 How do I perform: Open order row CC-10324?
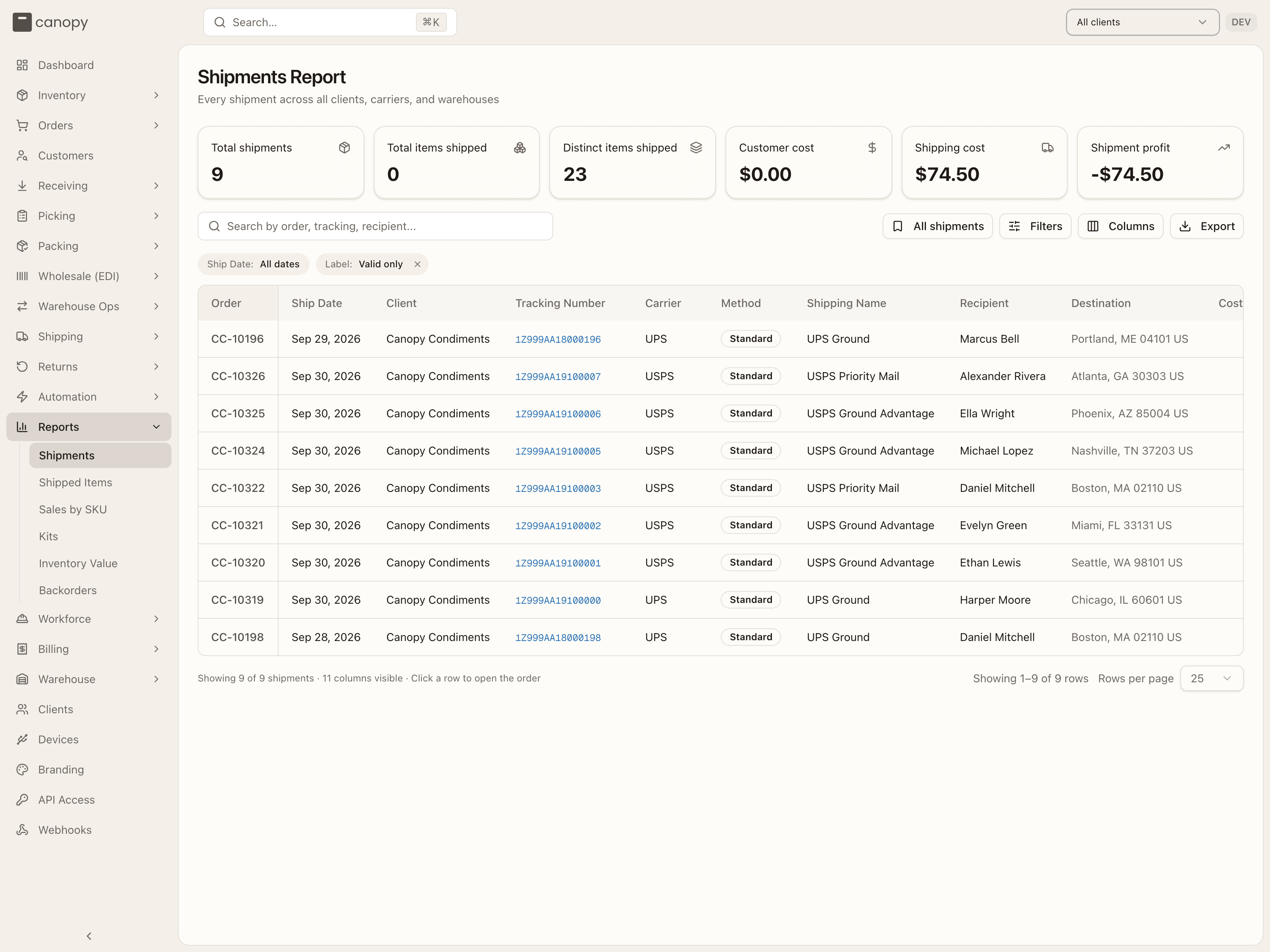721,451
